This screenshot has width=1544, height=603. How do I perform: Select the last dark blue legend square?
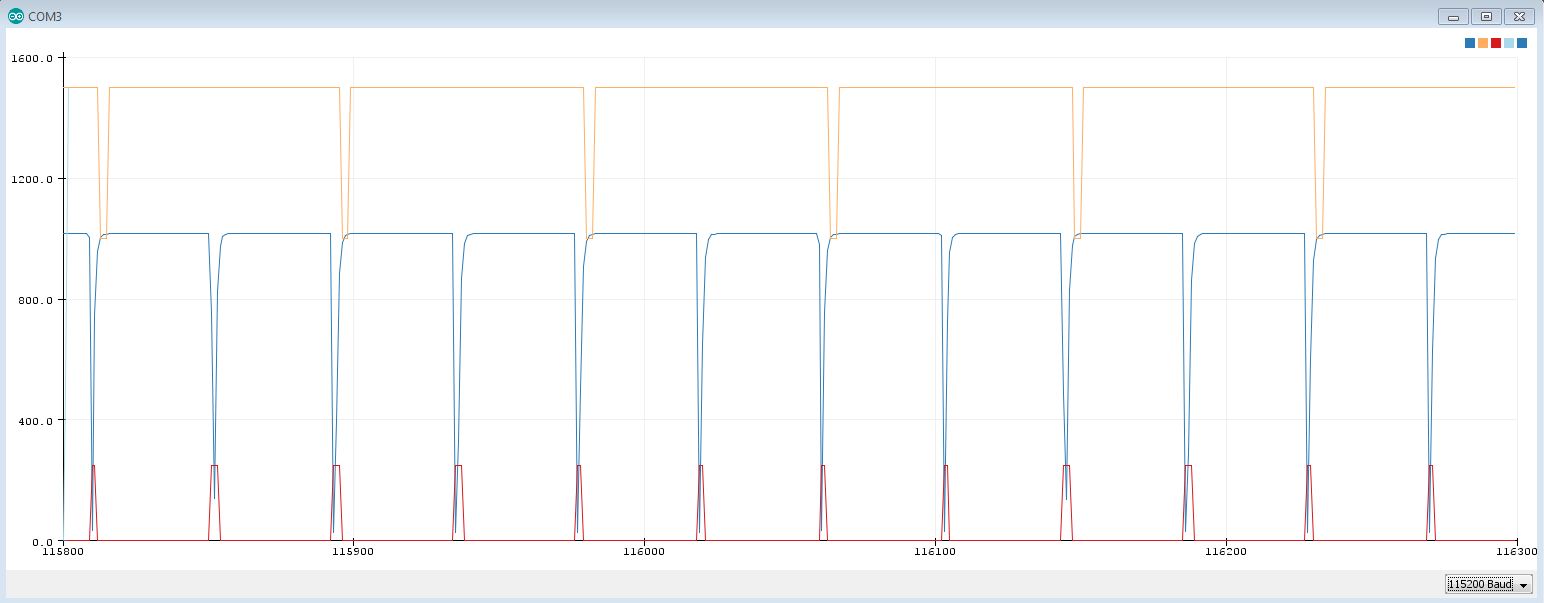point(1522,43)
